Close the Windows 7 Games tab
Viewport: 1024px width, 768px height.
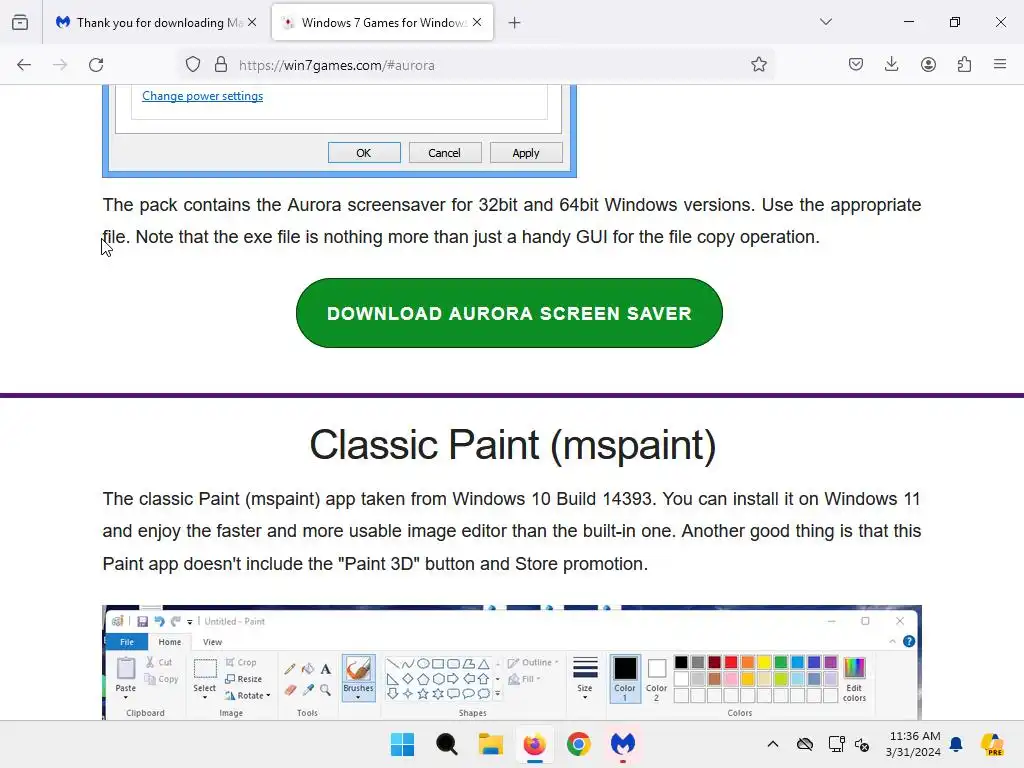[x=477, y=23]
